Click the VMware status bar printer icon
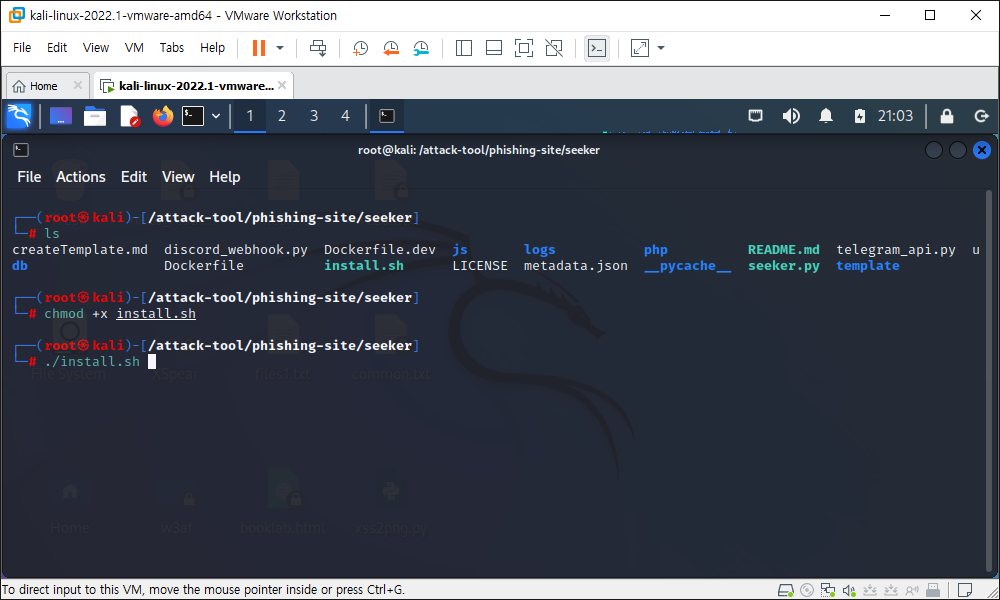 click(x=933, y=590)
